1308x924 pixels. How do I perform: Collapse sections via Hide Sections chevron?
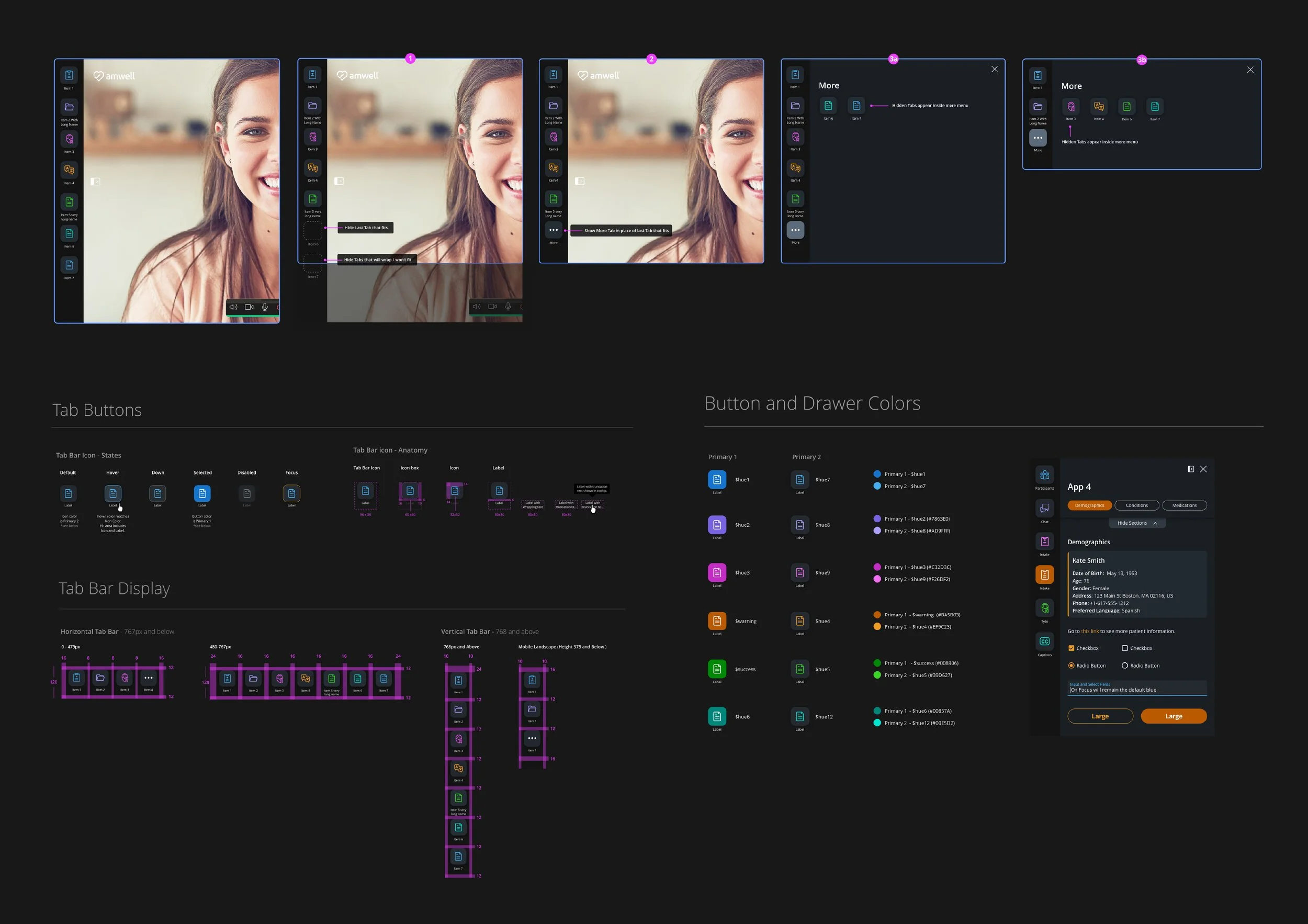pos(1155,523)
